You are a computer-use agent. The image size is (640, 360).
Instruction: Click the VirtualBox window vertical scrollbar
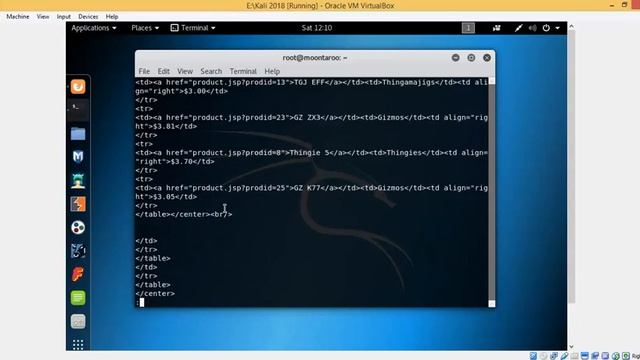[571, 186]
